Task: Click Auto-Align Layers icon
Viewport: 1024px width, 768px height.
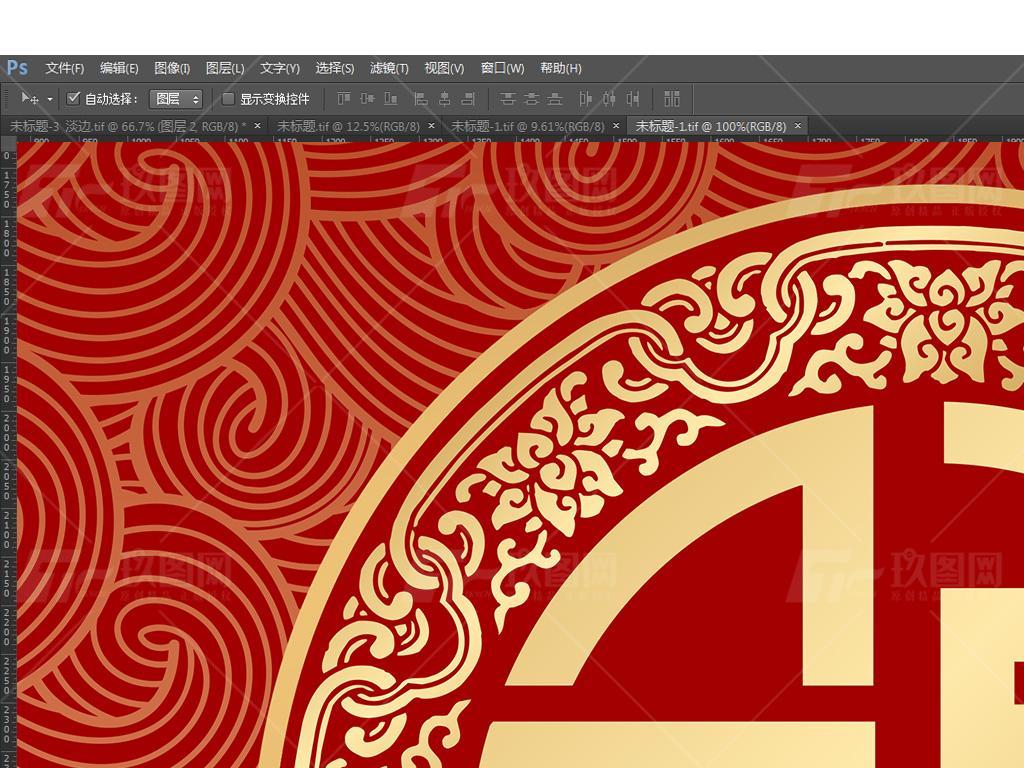Action: pos(672,99)
